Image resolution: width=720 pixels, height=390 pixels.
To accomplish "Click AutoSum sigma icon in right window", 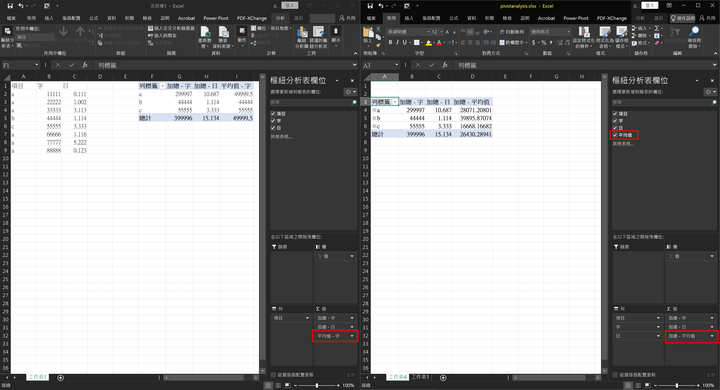I will (x=658, y=28).
